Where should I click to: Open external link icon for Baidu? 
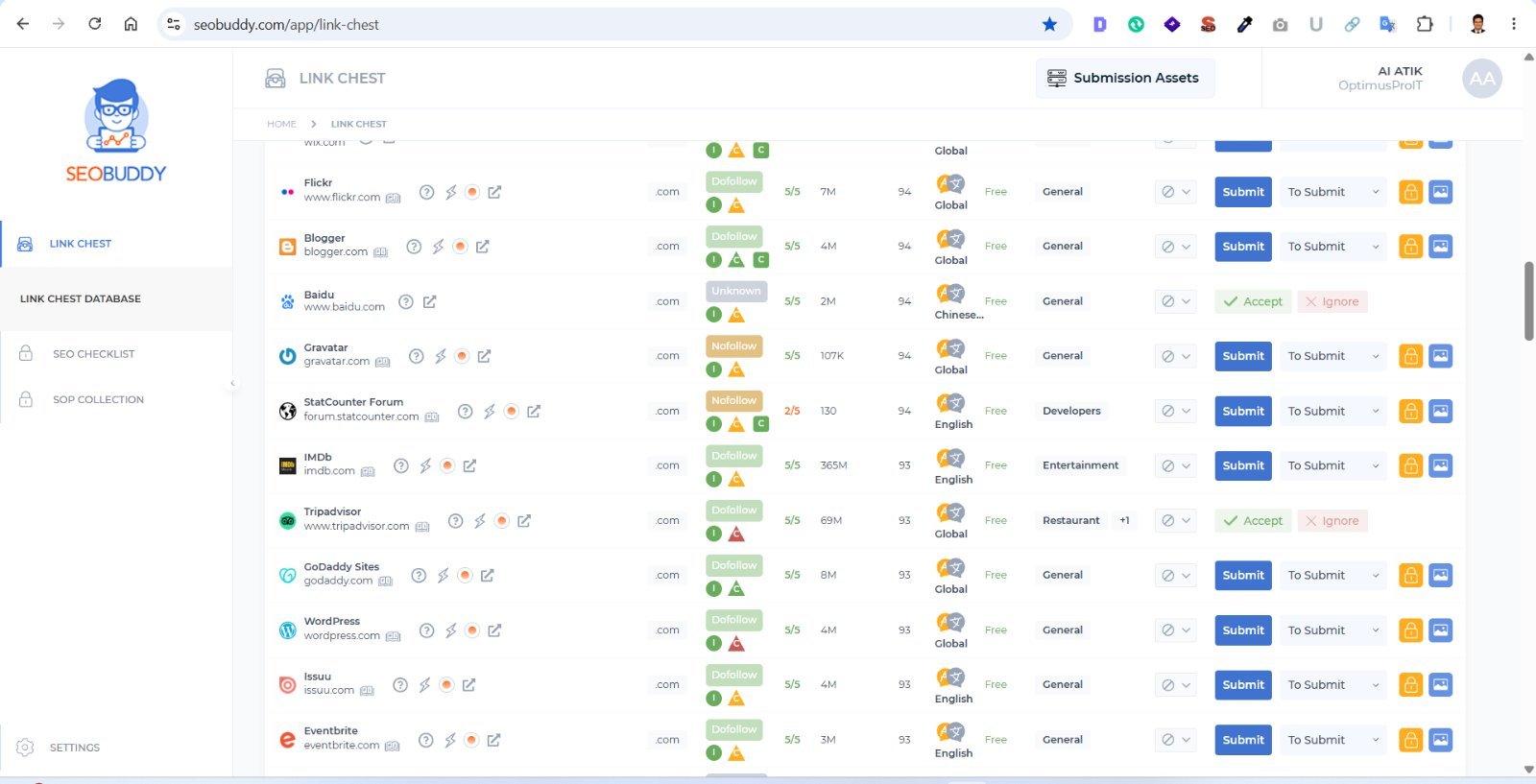[x=429, y=301]
